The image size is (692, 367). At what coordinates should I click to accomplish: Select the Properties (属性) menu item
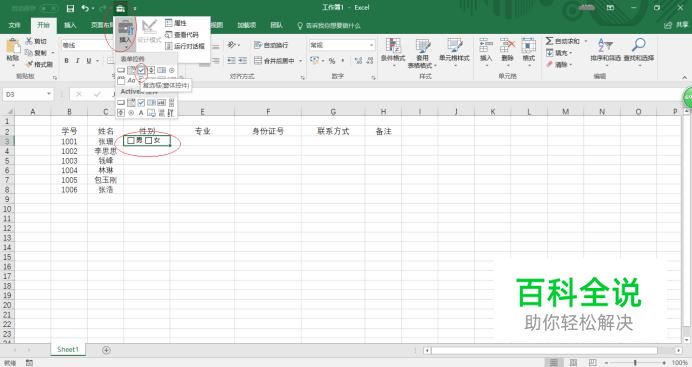point(176,23)
